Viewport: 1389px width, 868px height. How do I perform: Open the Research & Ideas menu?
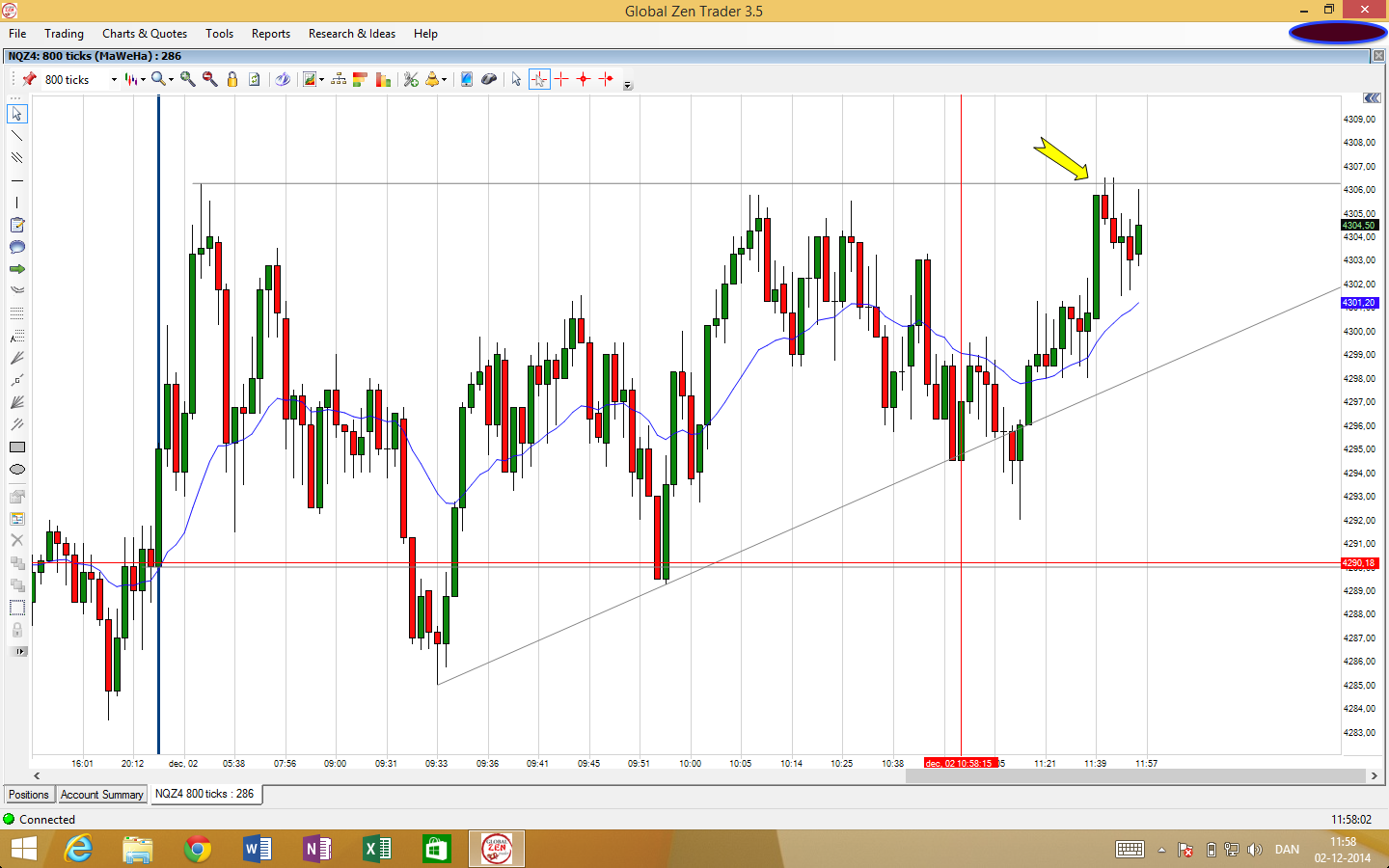(x=352, y=34)
